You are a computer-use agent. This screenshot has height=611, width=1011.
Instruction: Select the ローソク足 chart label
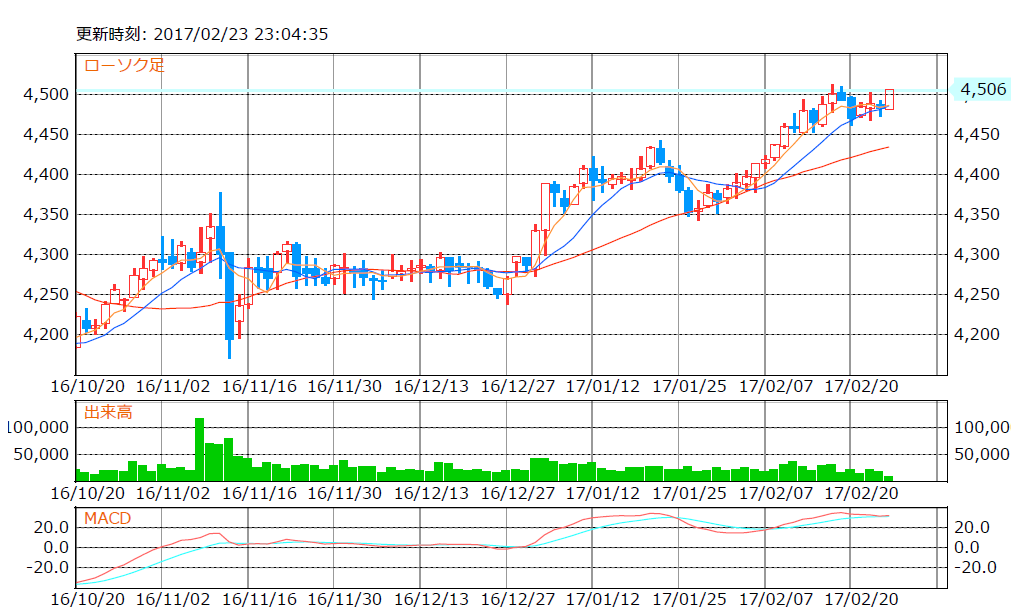tap(124, 66)
